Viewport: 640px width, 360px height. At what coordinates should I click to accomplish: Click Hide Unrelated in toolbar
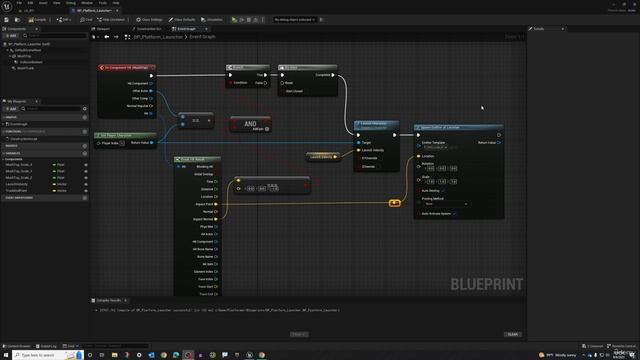point(111,20)
